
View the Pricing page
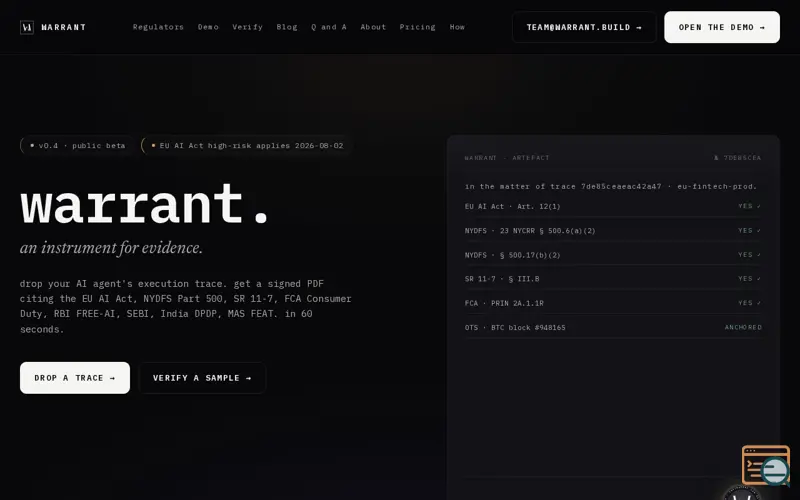(x=417, y=27)
